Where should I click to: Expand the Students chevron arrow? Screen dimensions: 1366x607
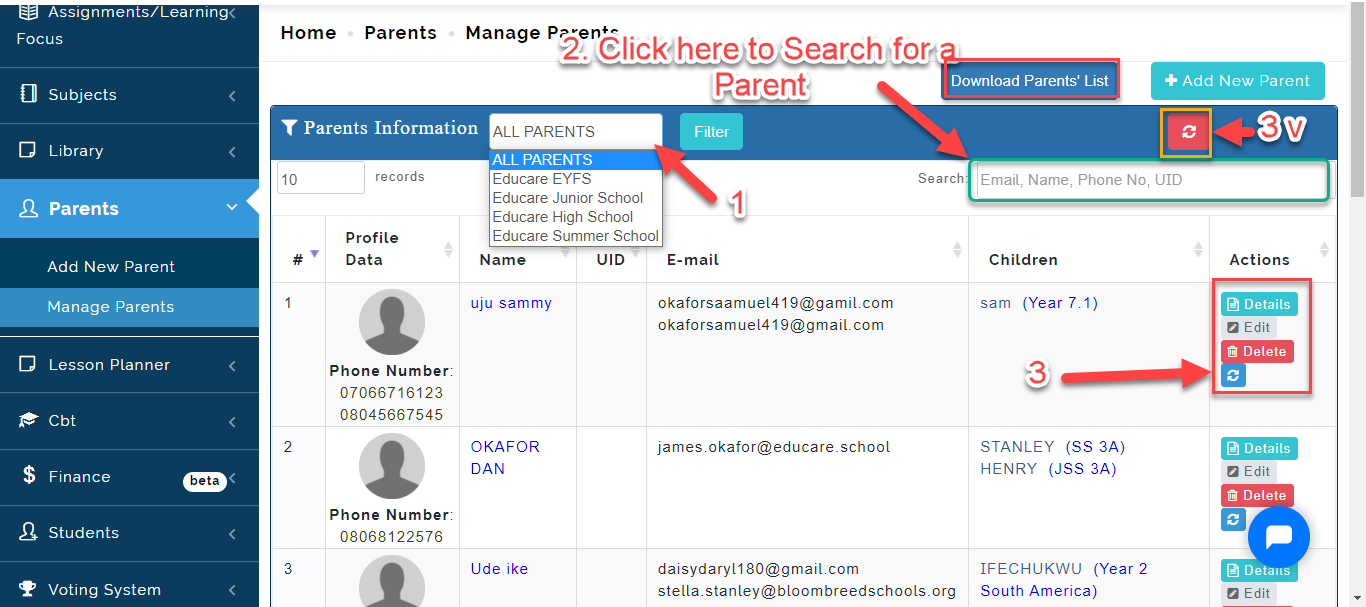coord(232,534)
